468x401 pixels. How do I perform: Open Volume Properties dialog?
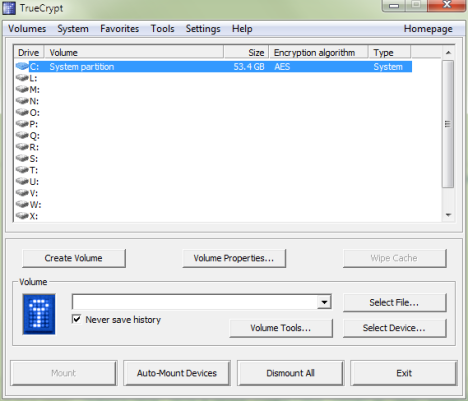click(x=234, y=258)
